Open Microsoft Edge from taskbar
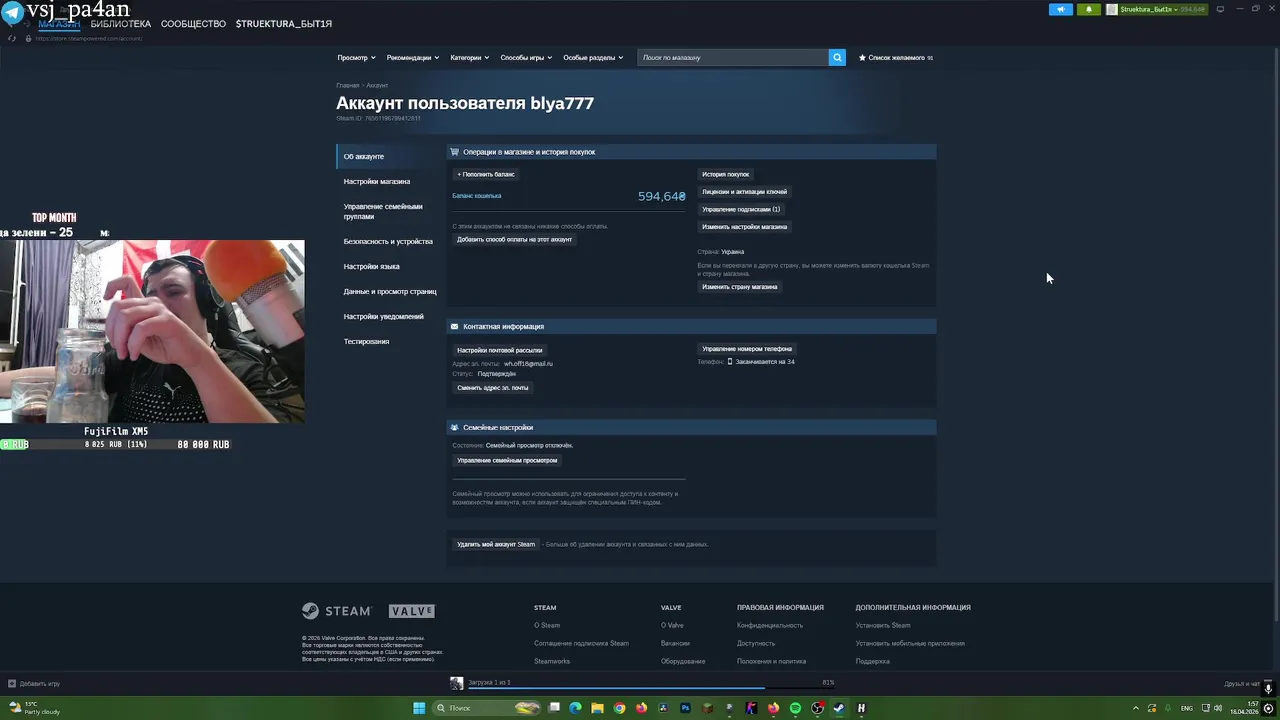Viewport: 1280px width, 720px height. pos(575,708)
